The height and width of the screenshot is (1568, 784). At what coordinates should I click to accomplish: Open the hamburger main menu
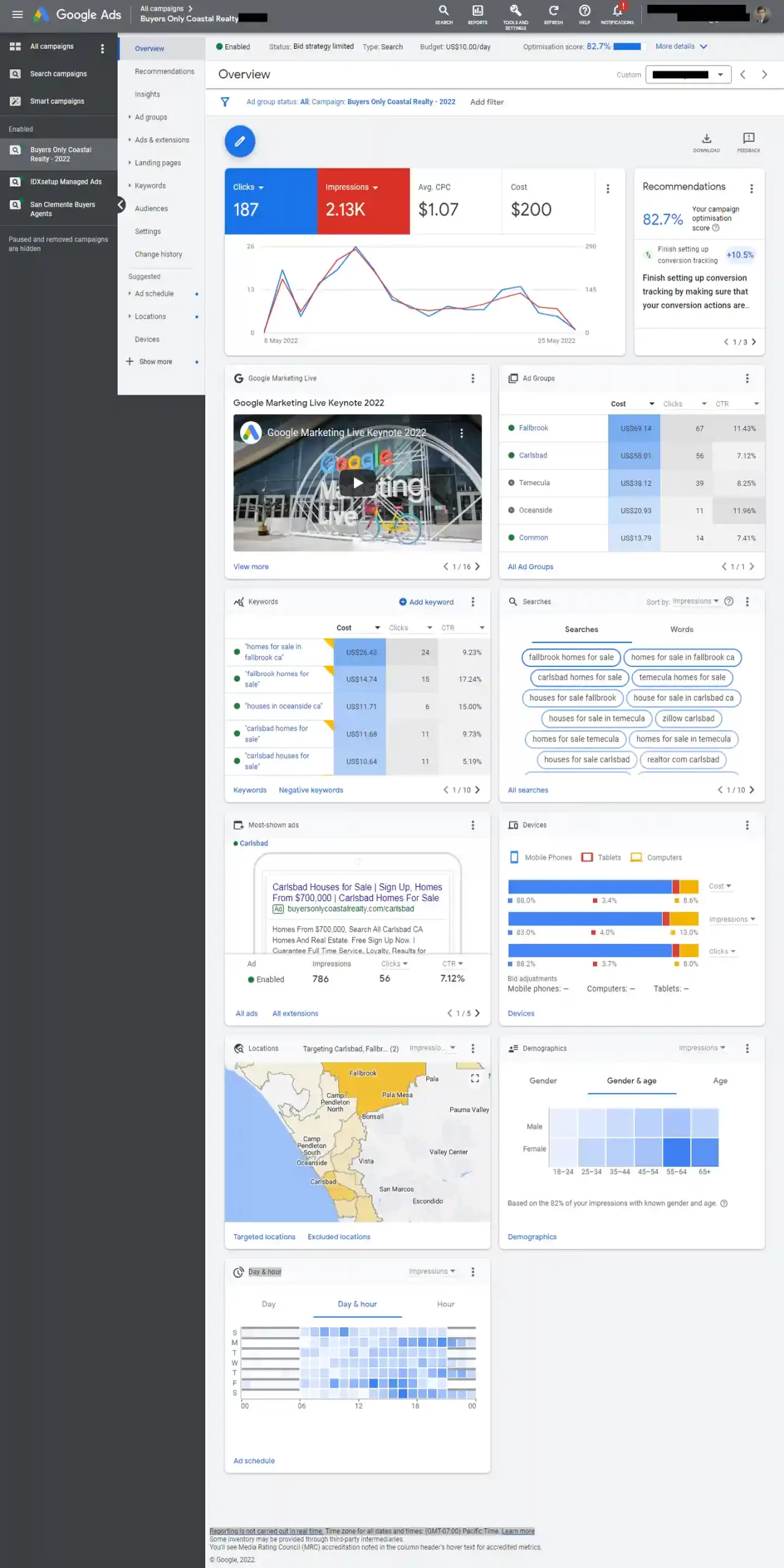(18, 14)
